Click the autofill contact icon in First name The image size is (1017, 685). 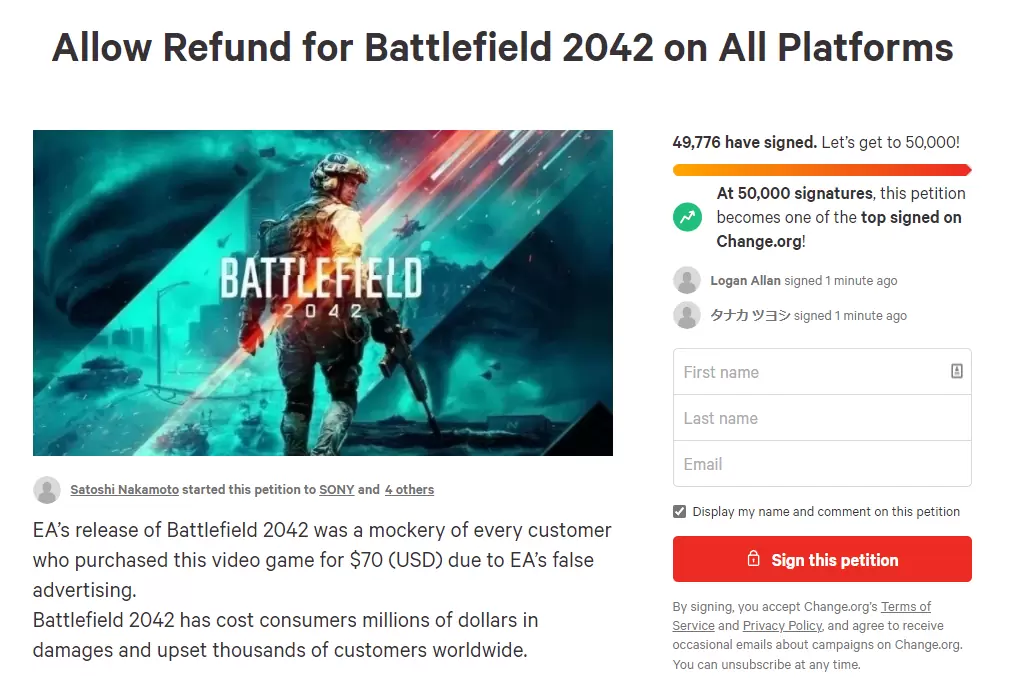956,371
